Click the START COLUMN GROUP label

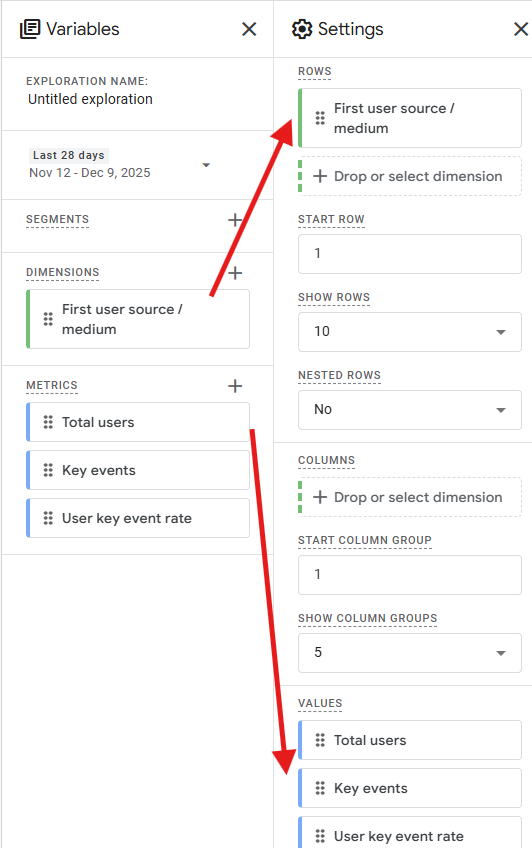365,540
